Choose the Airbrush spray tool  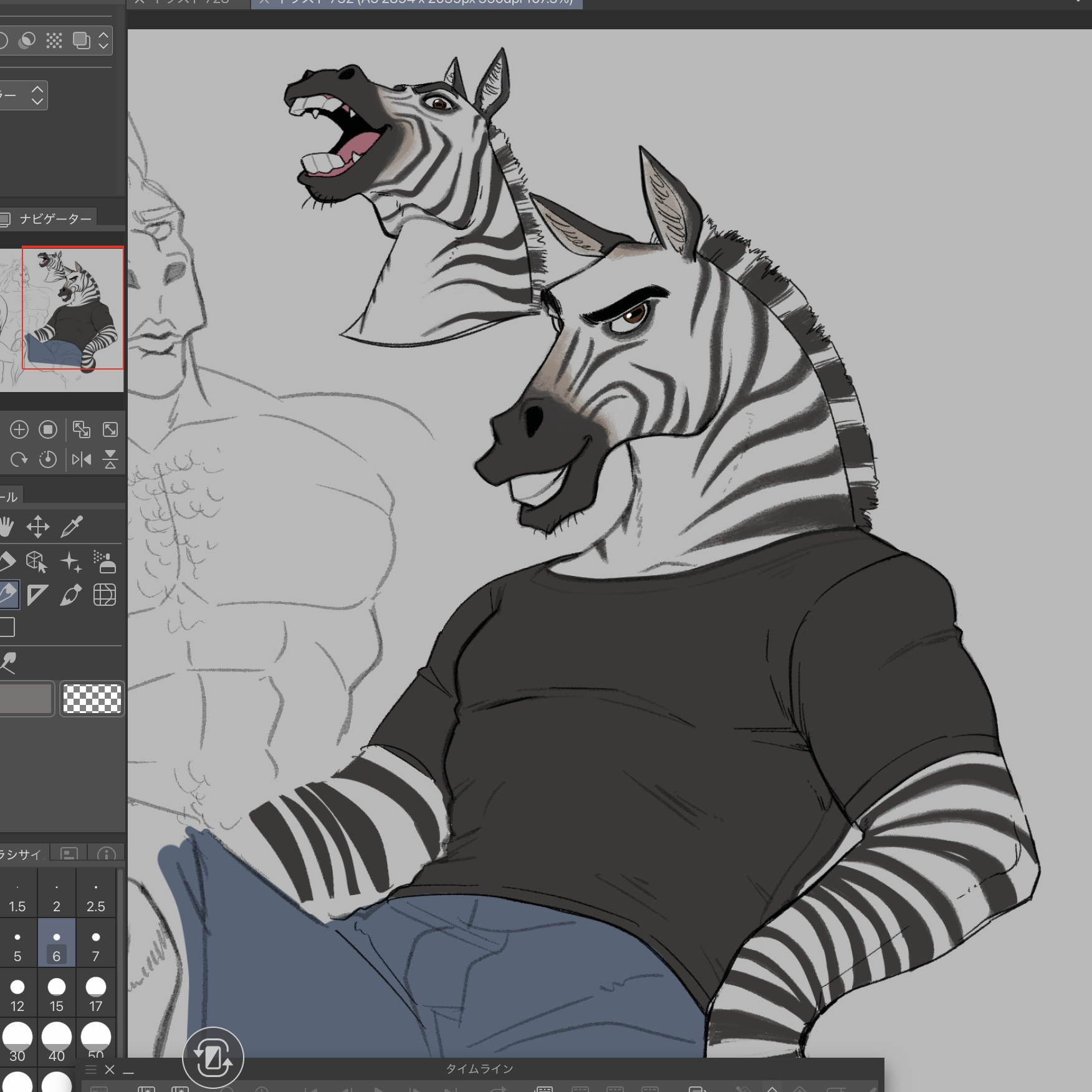[105, 562]
